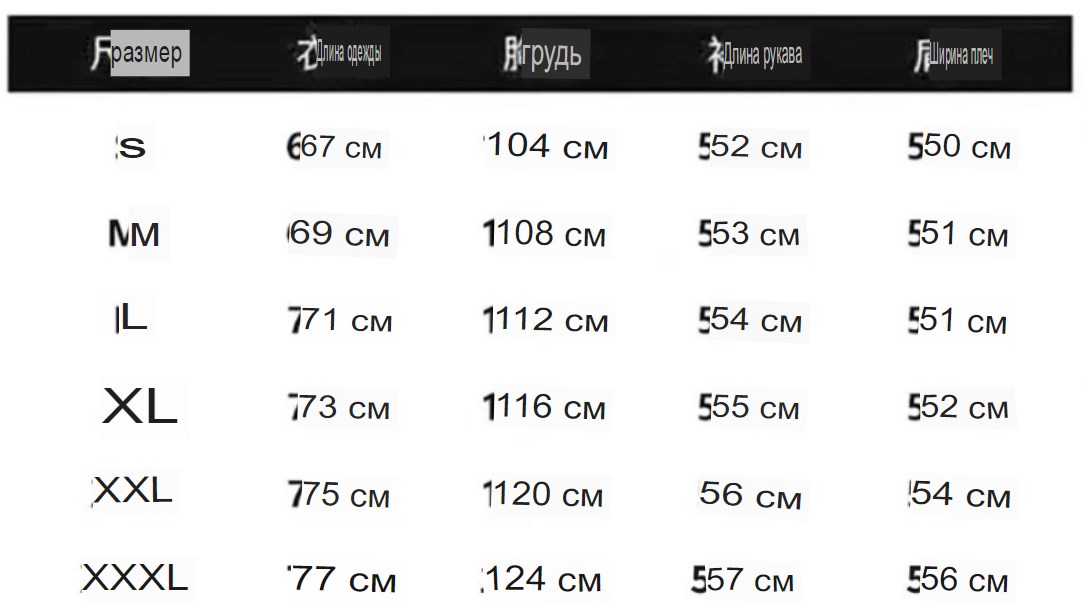Select the XL size row label
This screenshot has width=1083, height=616.
coord(140,406)
